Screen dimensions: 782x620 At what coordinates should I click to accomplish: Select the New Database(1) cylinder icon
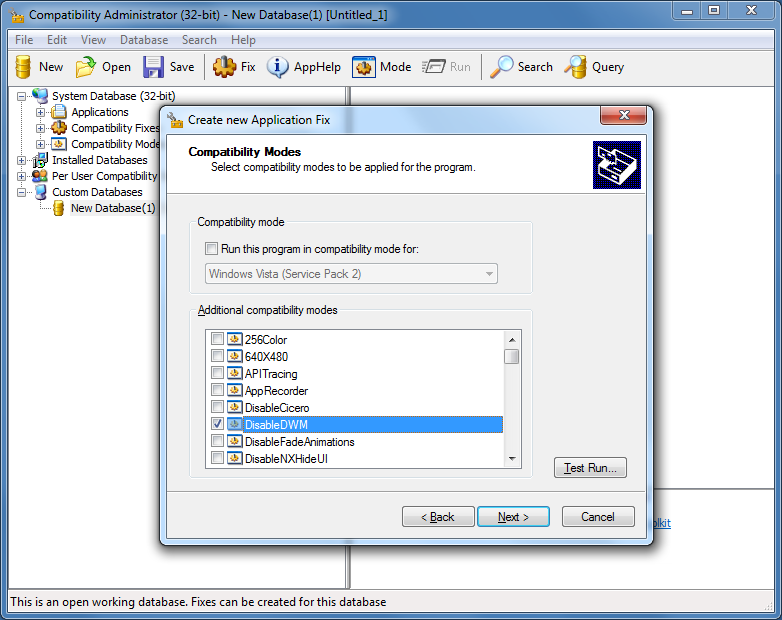[59, 208]
